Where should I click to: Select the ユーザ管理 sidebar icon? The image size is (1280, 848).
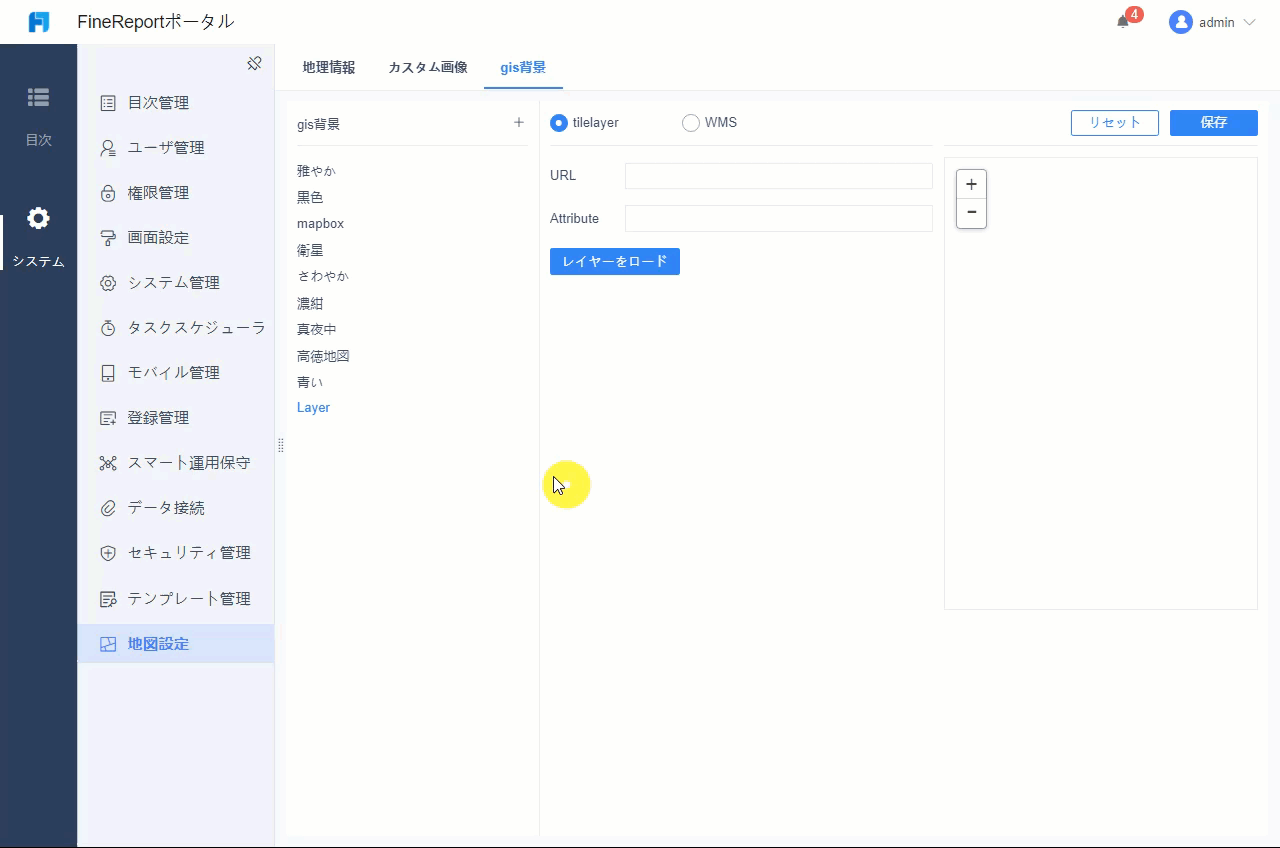click(107, 147)
